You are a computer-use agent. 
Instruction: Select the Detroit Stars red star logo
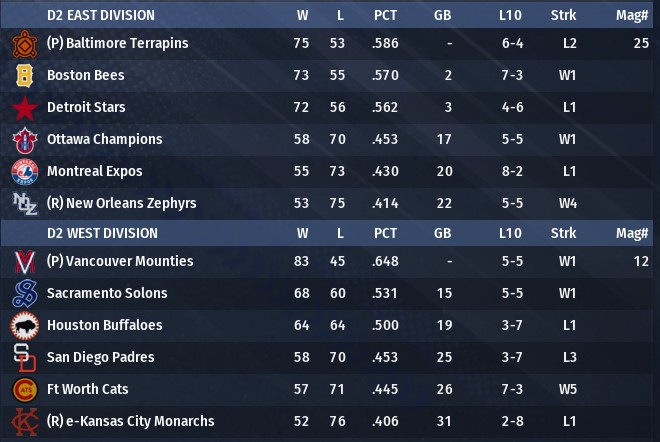[24, 108]
